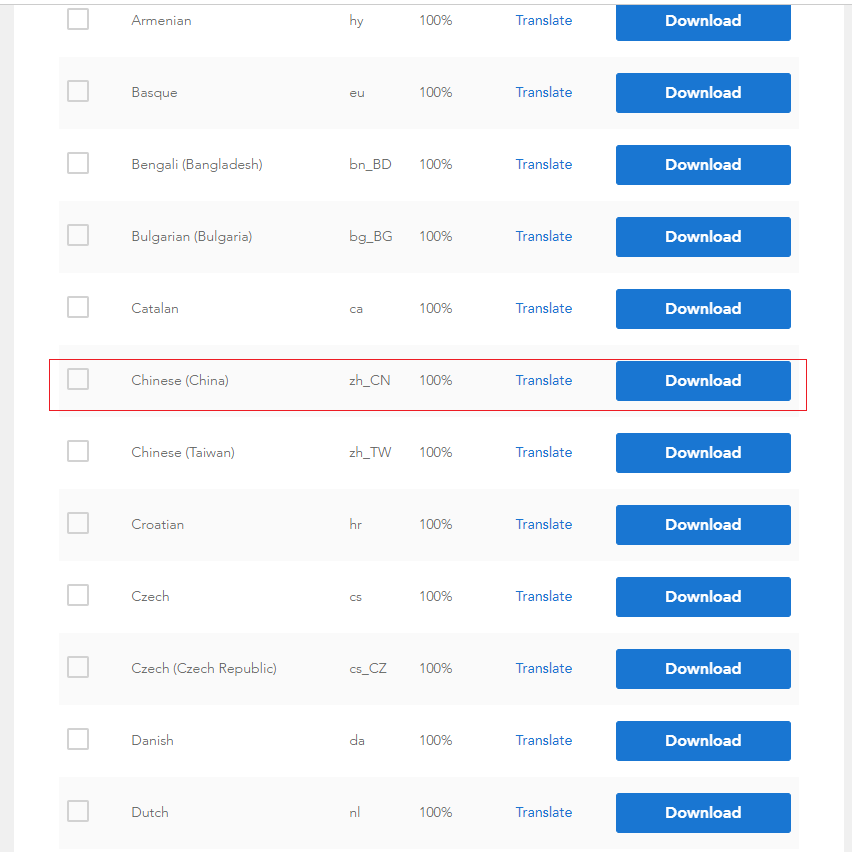Click the 'hy' locale code
The height and width of the screenshot is (852, 852).
click(x=356, y=21)
